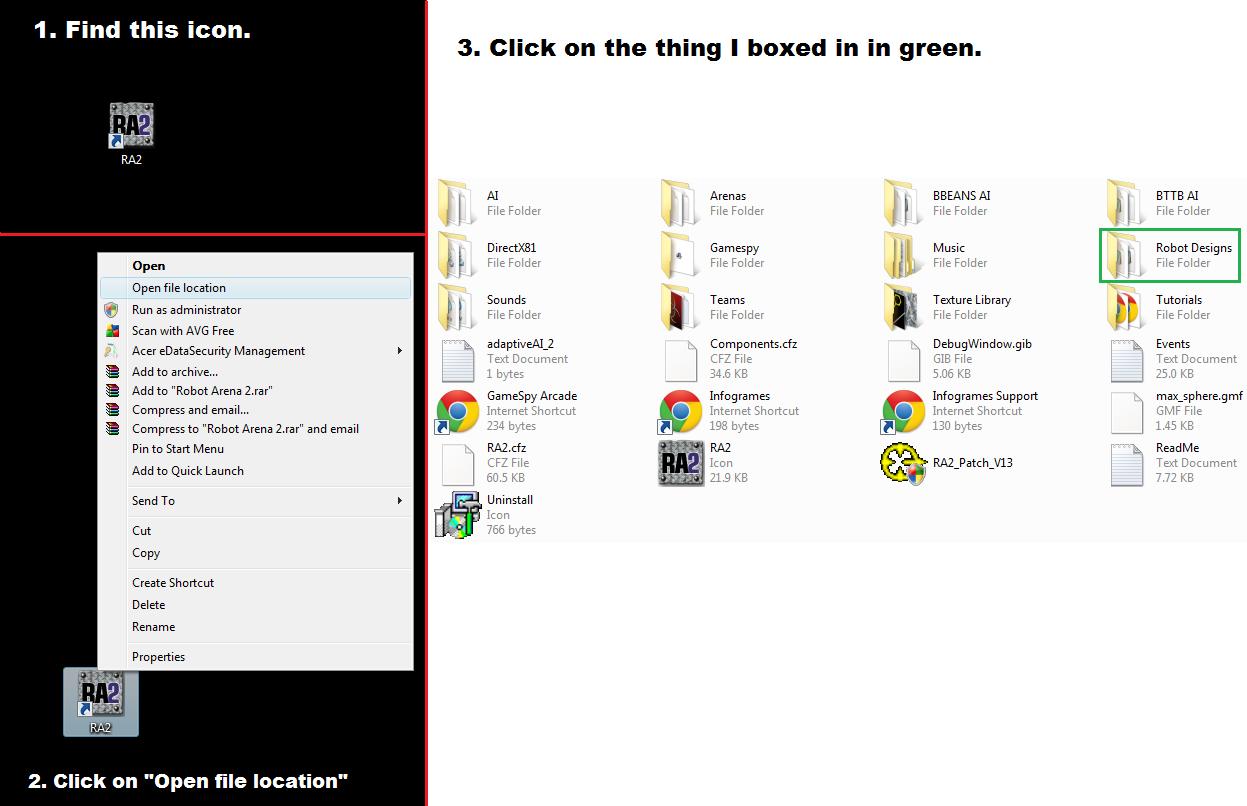Viewport: 1247px width, 806px height.
Task: Click the "ReadMe" file name text
Action: point(1178,448)
